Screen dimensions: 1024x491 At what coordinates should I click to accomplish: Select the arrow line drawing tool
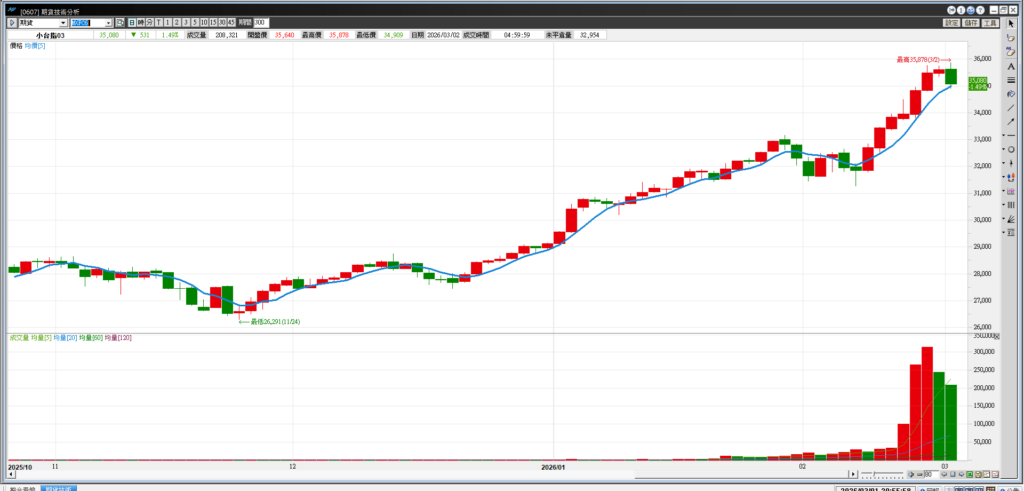pyautogui.click(x=1011, y=121)
